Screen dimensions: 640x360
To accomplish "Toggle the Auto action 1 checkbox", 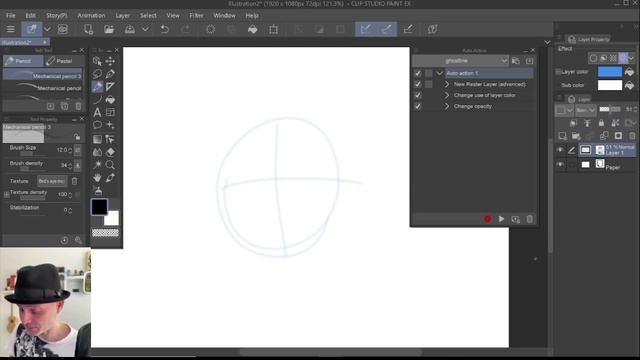I will [418, 73].
